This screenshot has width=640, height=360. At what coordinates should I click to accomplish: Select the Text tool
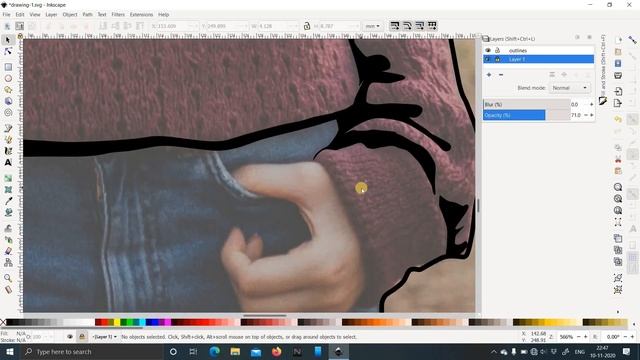point(8,162)
